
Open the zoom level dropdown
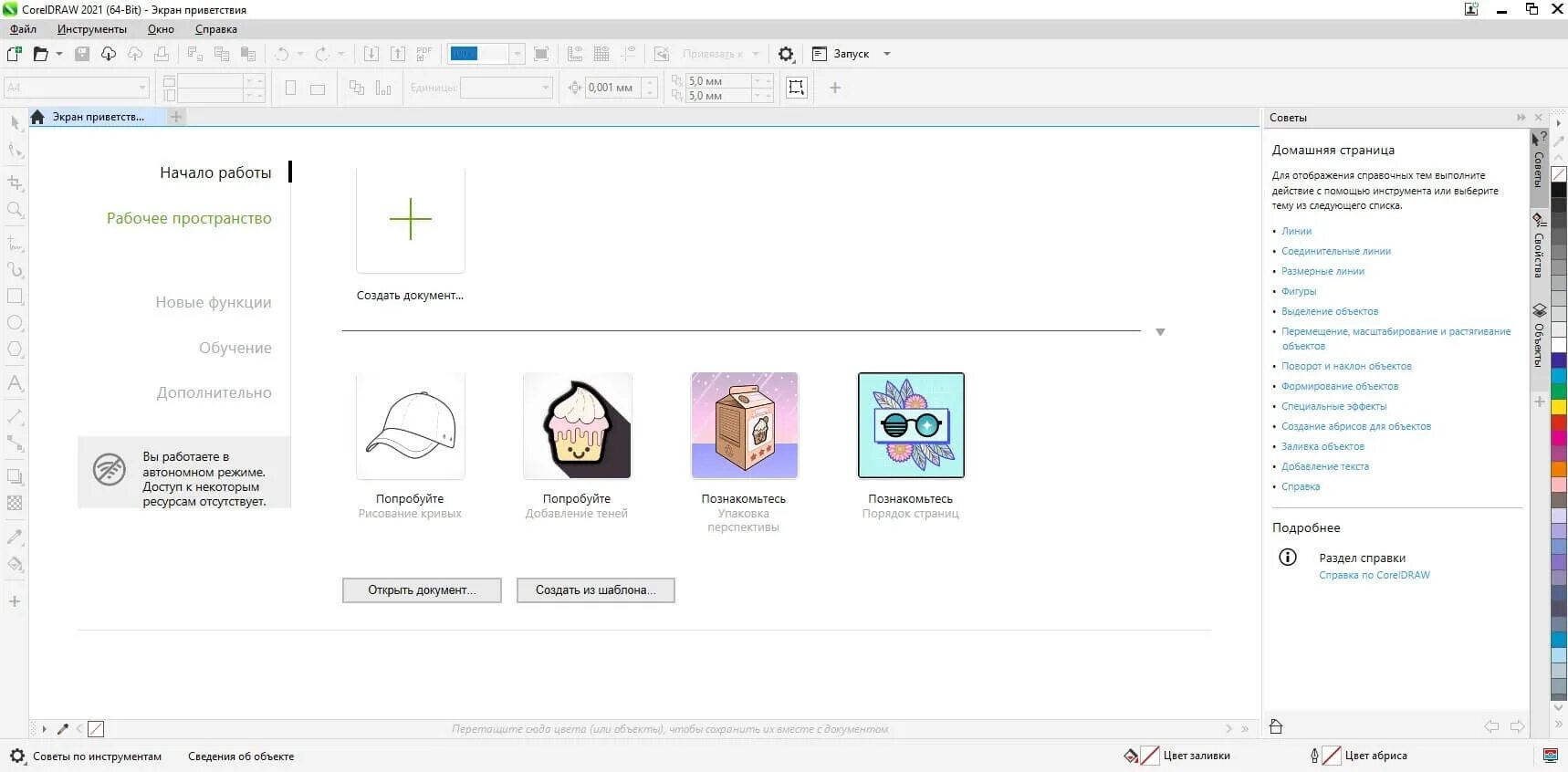click(517, 54)
